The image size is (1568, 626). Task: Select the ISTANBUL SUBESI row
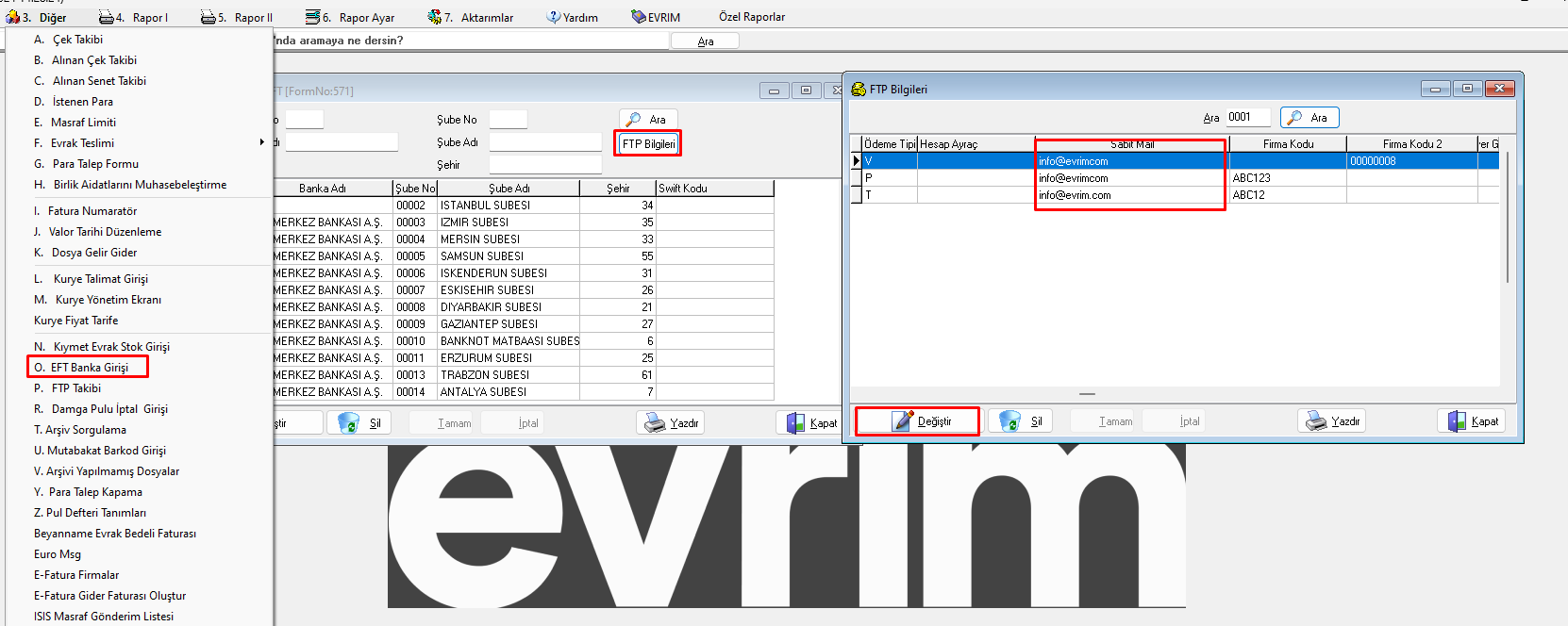[524, 205]
